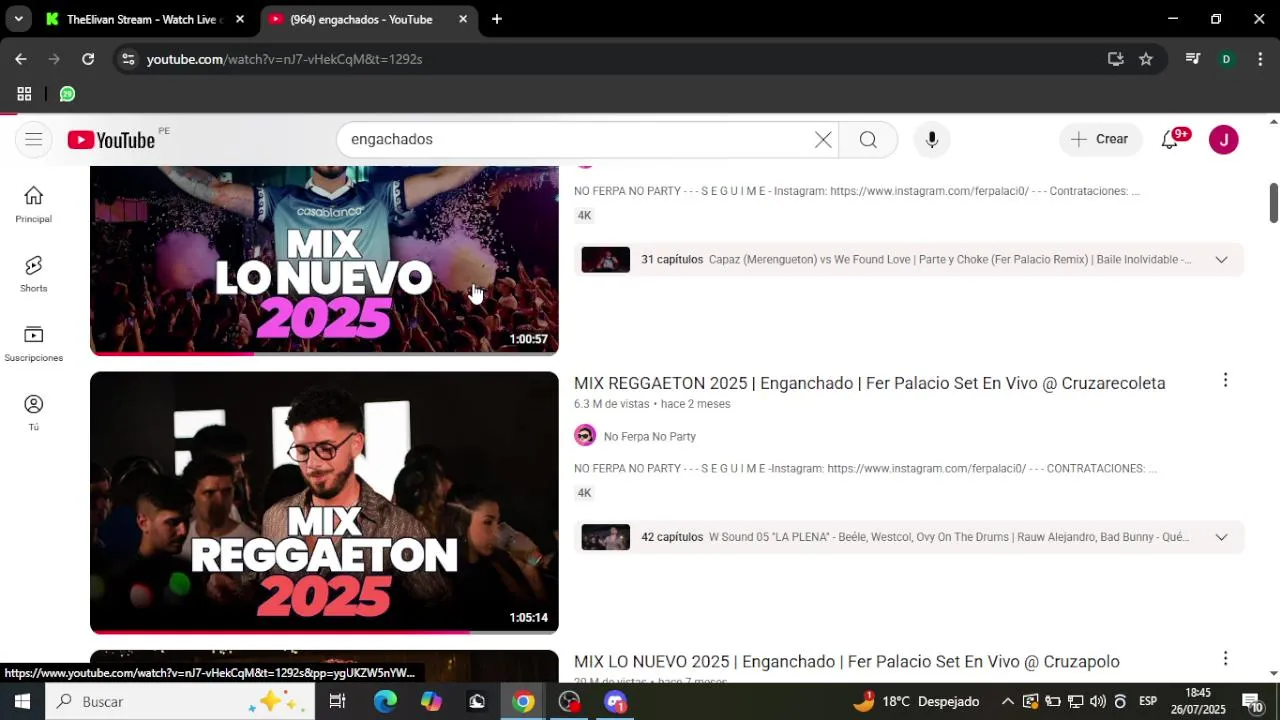The image size is (1280, 720).
Task: Open MIX REGGAETON 2025 video title
Action: [869, 383]
